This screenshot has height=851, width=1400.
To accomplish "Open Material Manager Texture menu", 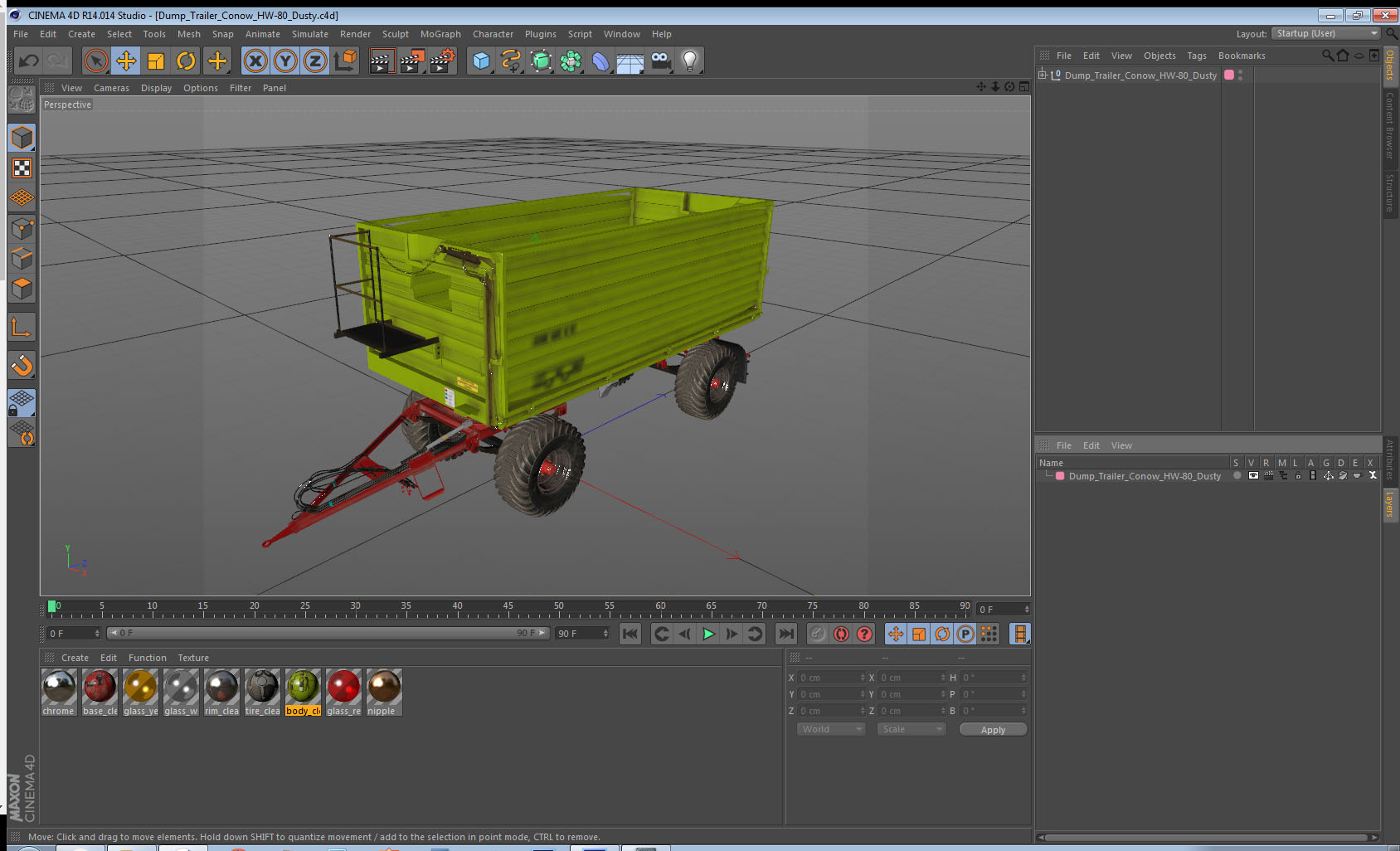I will pos(193,658).
